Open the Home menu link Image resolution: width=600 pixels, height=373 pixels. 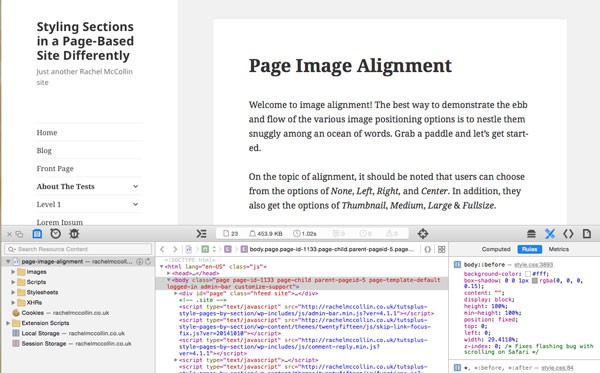coord(47,133)
